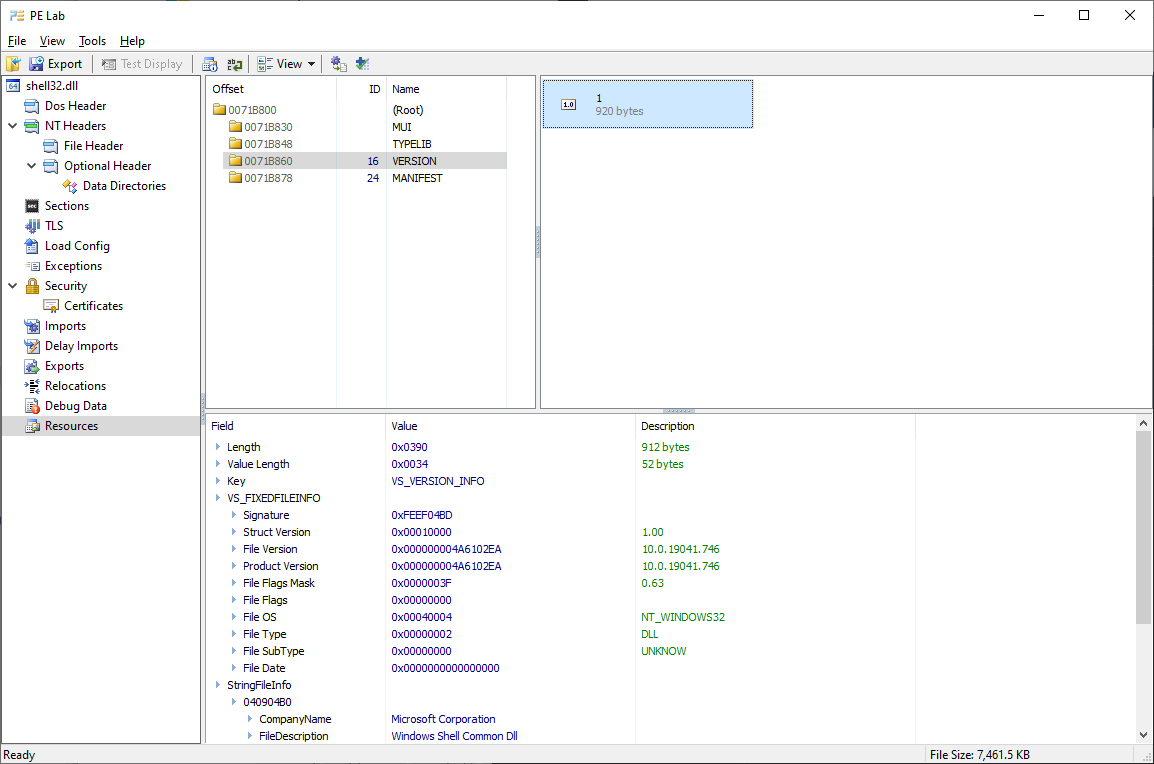
Task: Click the Debug Data icon
Action: [x=32, y=406]
